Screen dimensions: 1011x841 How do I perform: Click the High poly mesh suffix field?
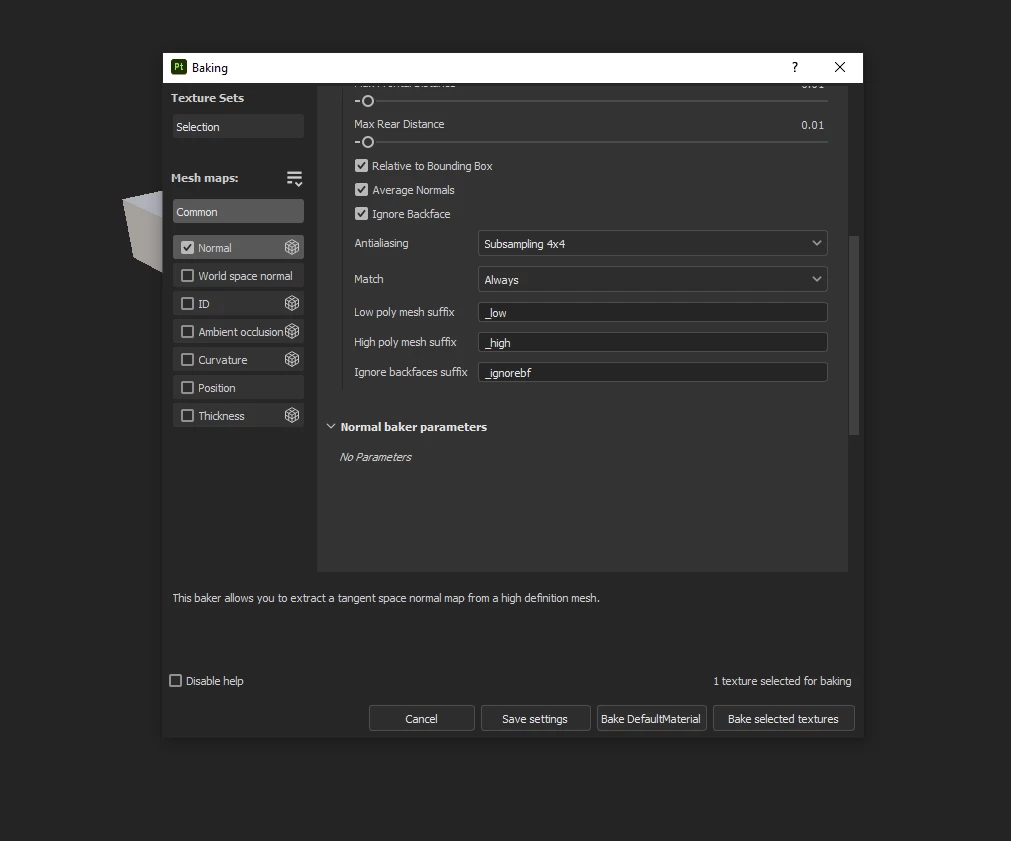click(653, 342)
